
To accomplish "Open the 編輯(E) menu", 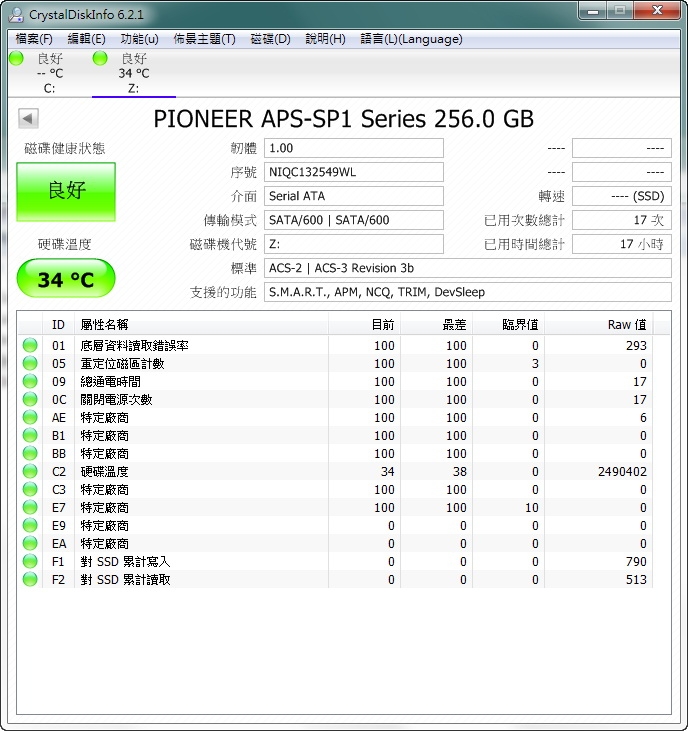I will point(86,39).
